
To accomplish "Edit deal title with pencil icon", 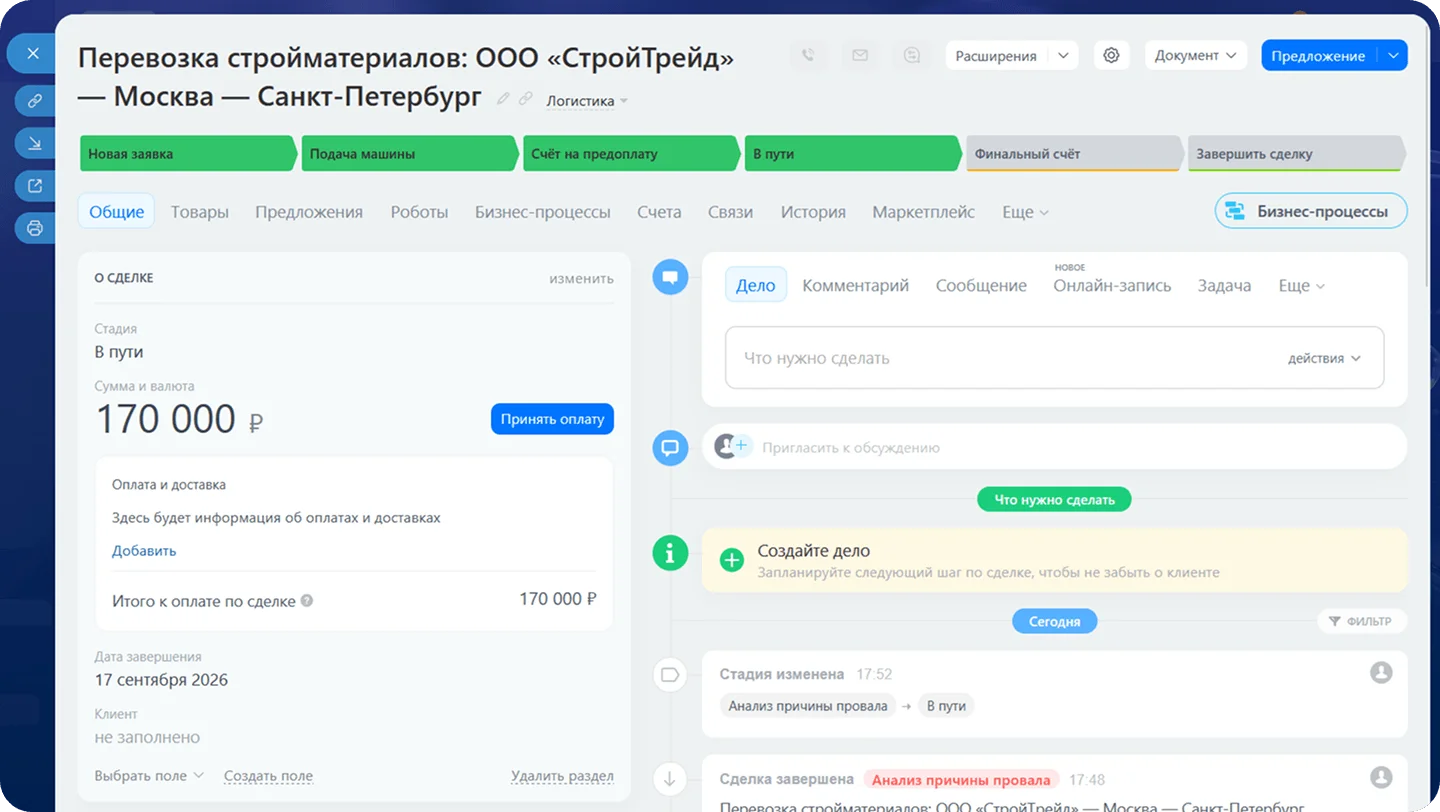I will 503,99.
